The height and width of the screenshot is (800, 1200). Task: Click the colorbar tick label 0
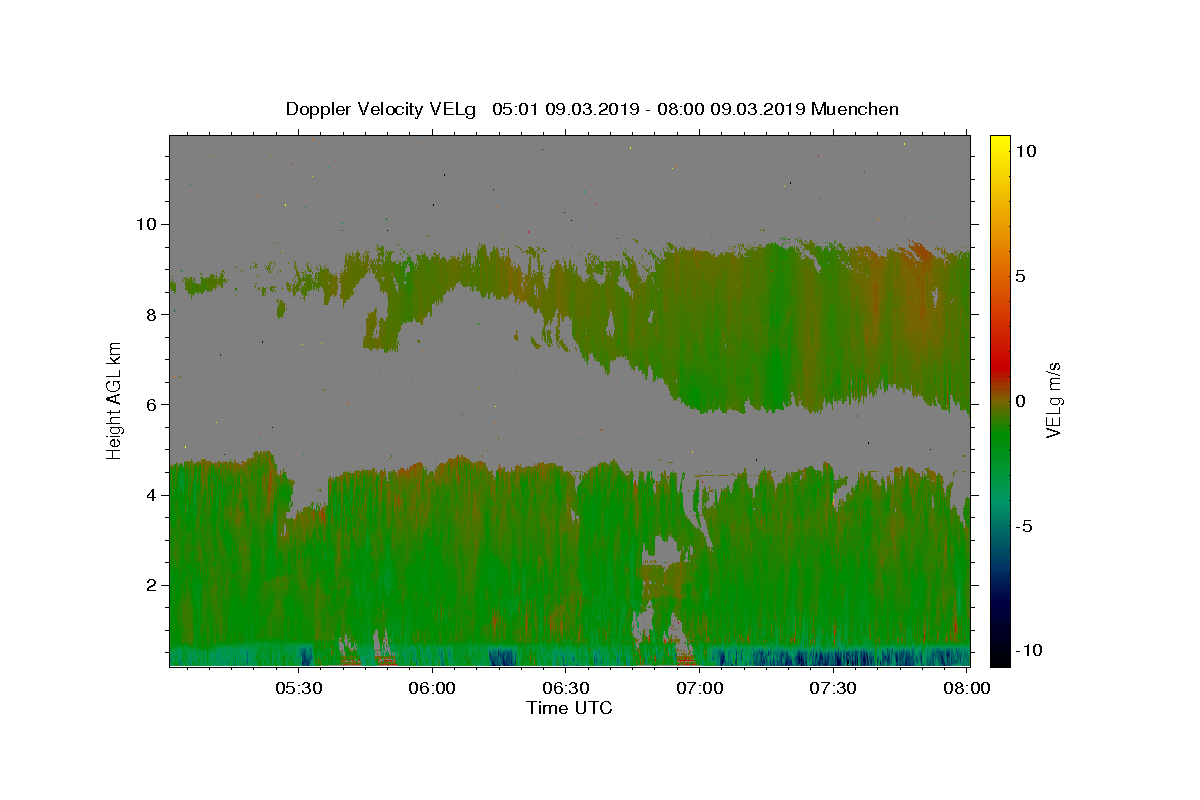pos(1021,401)
